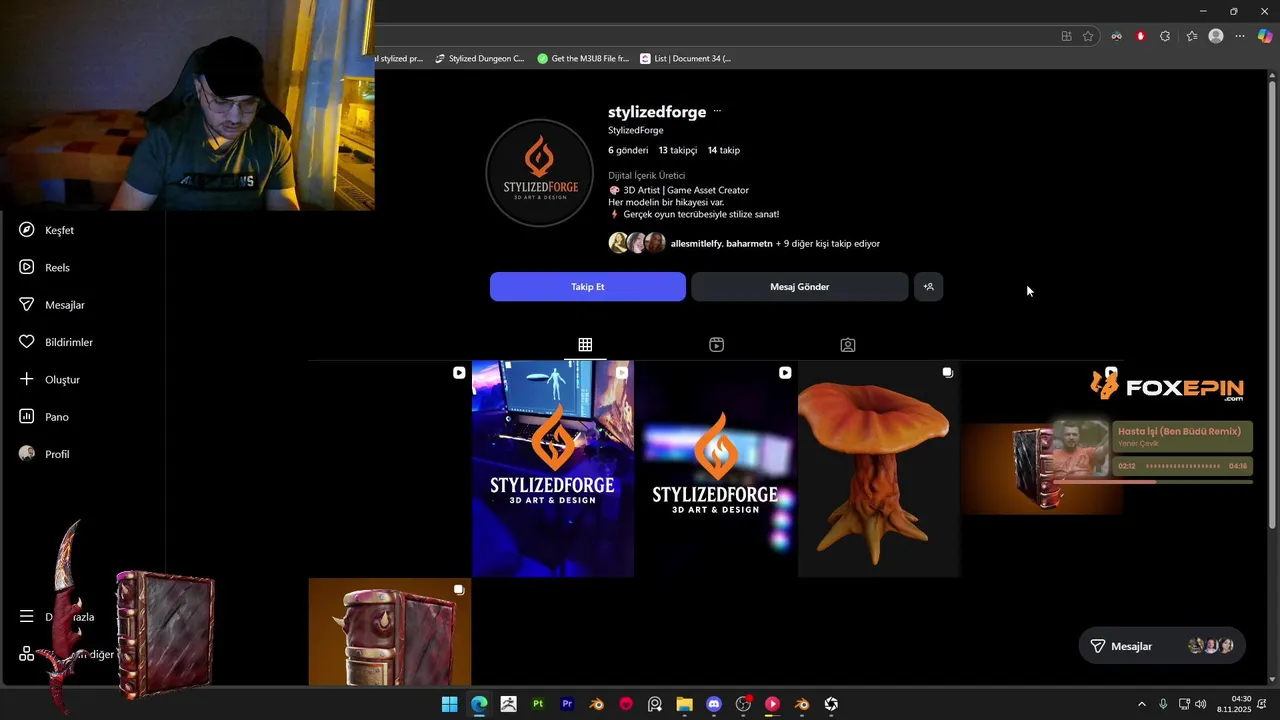Open the red book model post

point(390,632)
